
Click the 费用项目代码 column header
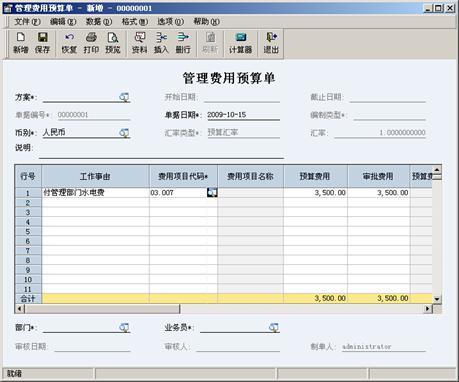click(183, 176)
